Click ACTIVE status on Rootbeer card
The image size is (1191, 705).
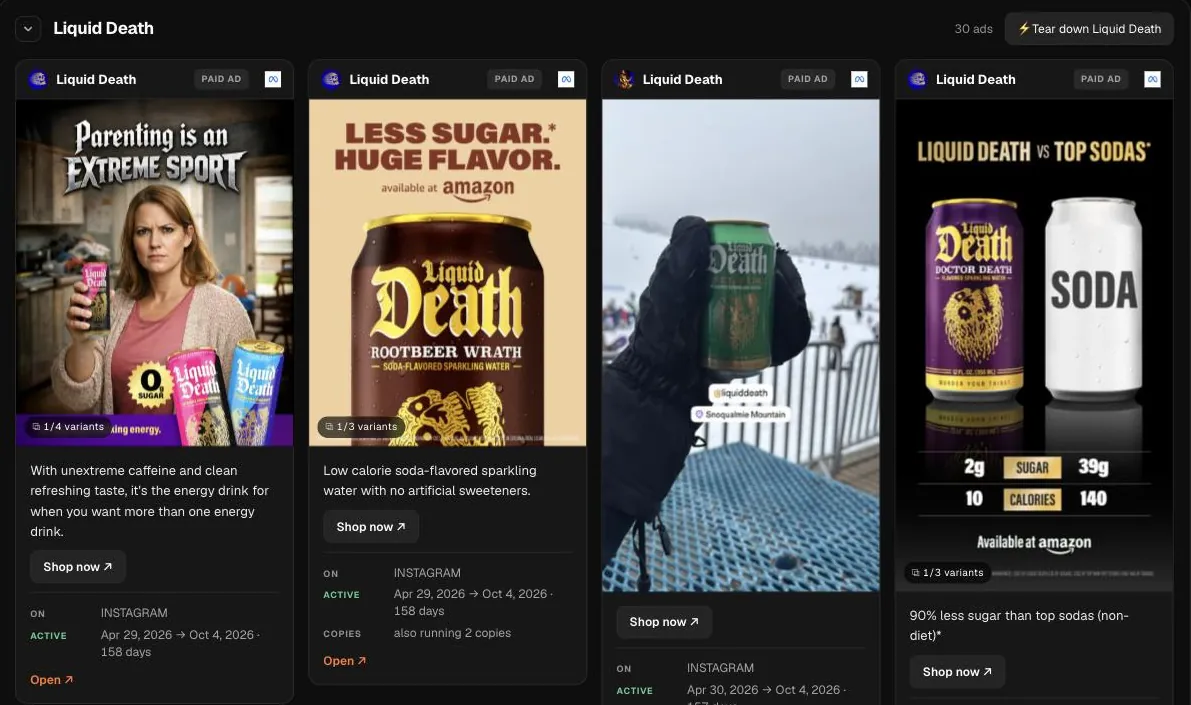(x=342, y=595)
